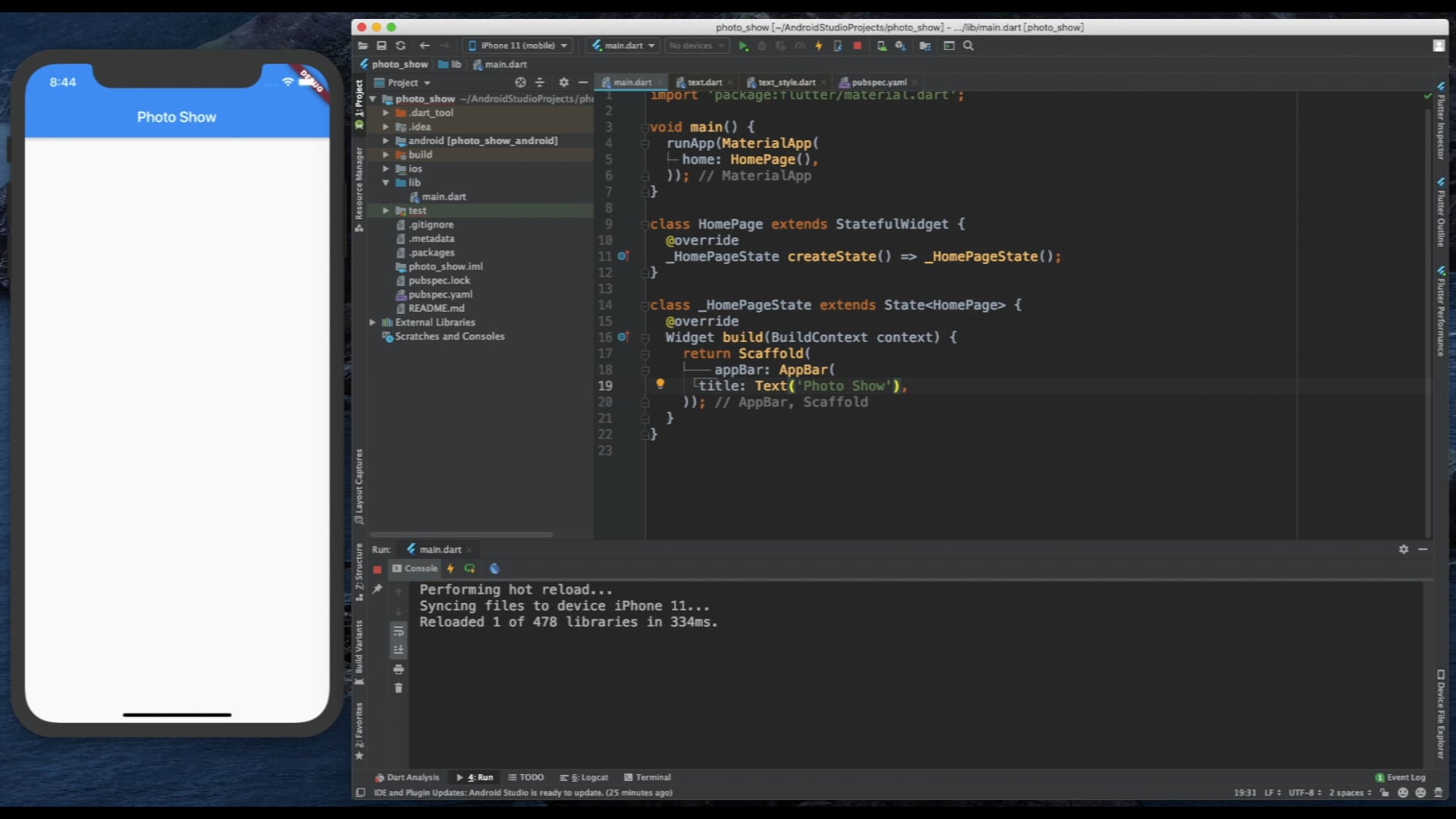Open the iPhone 11 (mobile) device dropdown
This screenshot has width=1456, height=819.
[x=518, y=46]
